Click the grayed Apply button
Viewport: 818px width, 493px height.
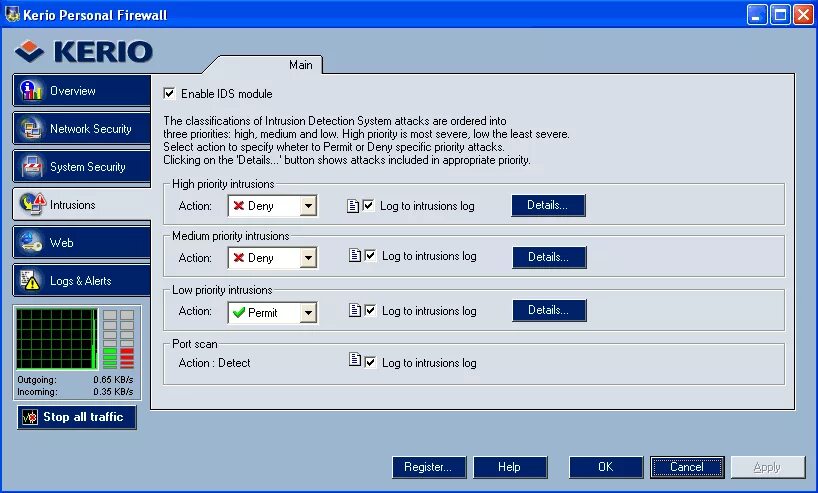pyautogui.click(x=768, y=467)
